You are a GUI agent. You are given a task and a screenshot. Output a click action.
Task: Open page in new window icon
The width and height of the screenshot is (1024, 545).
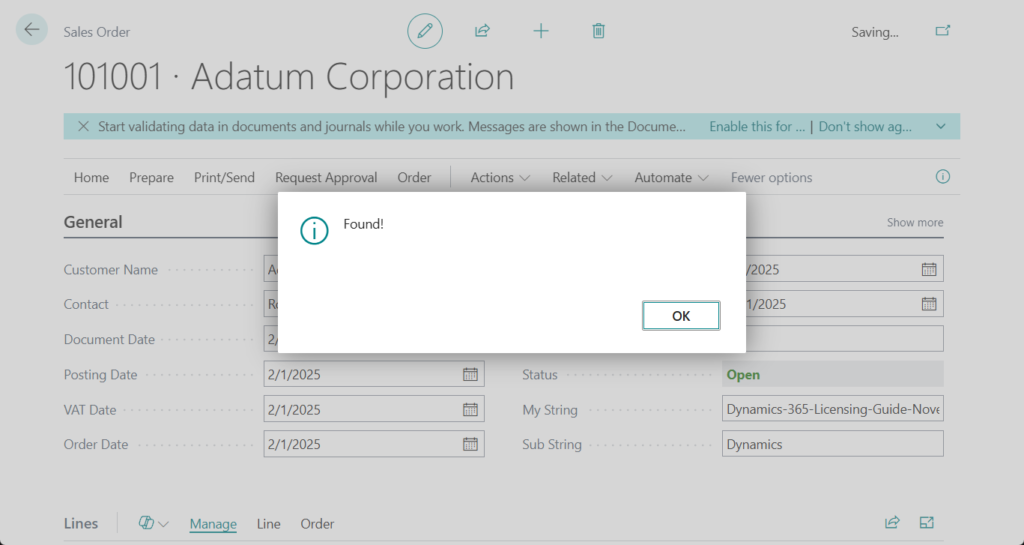pos(942,31)
